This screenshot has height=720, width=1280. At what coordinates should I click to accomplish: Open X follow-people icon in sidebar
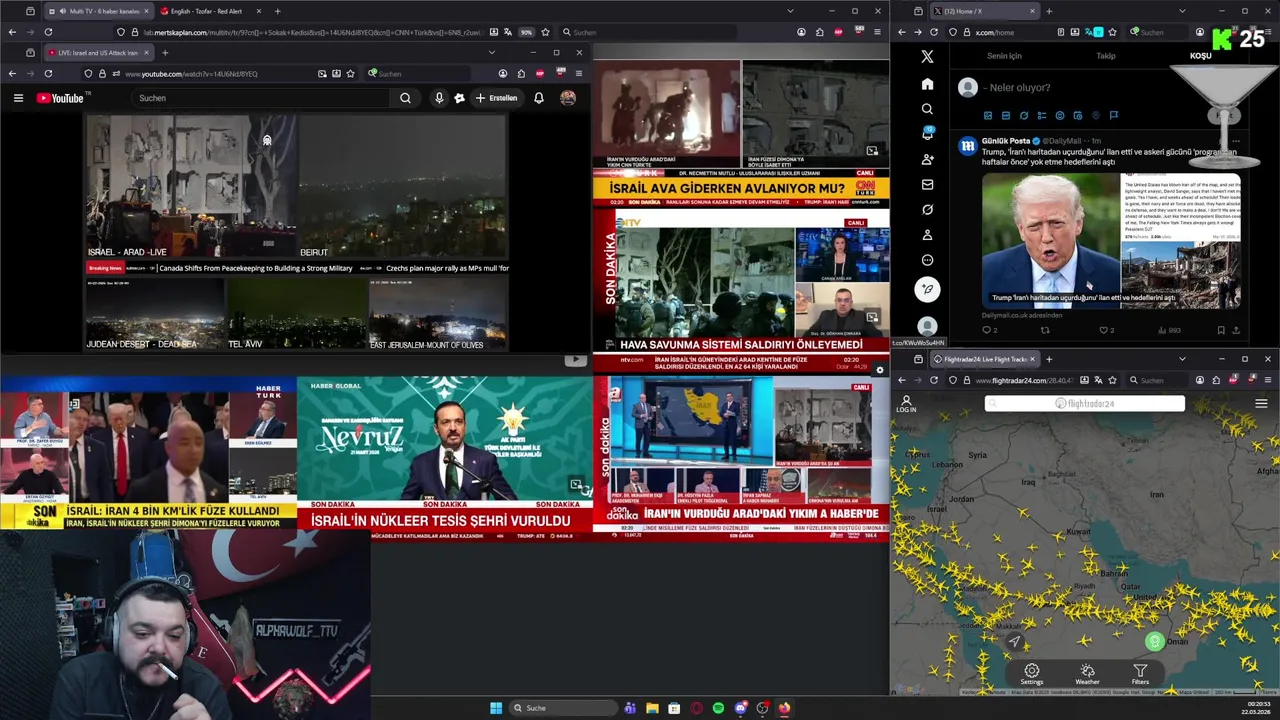[x=927, y=159]
